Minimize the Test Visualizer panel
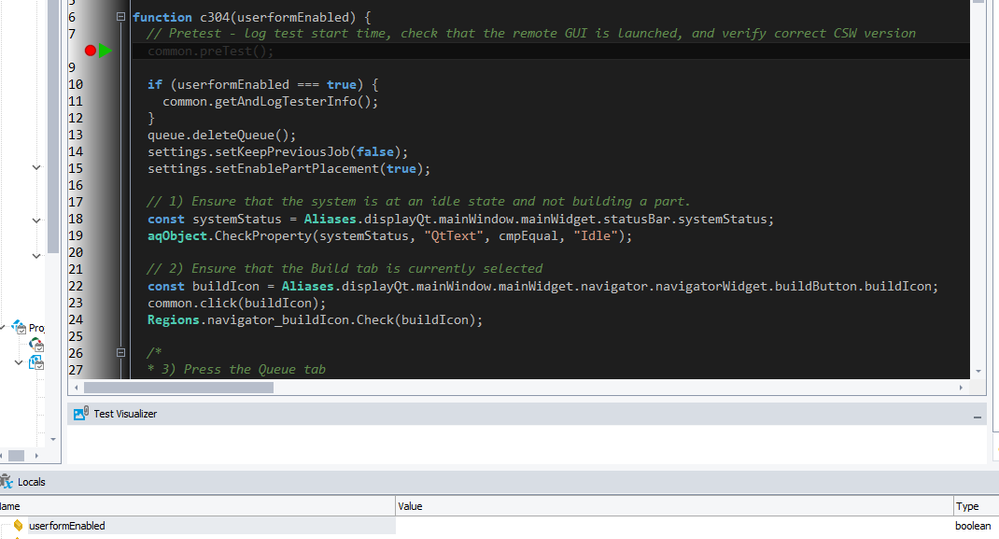 pyautogui.click(x=977, y=415)
